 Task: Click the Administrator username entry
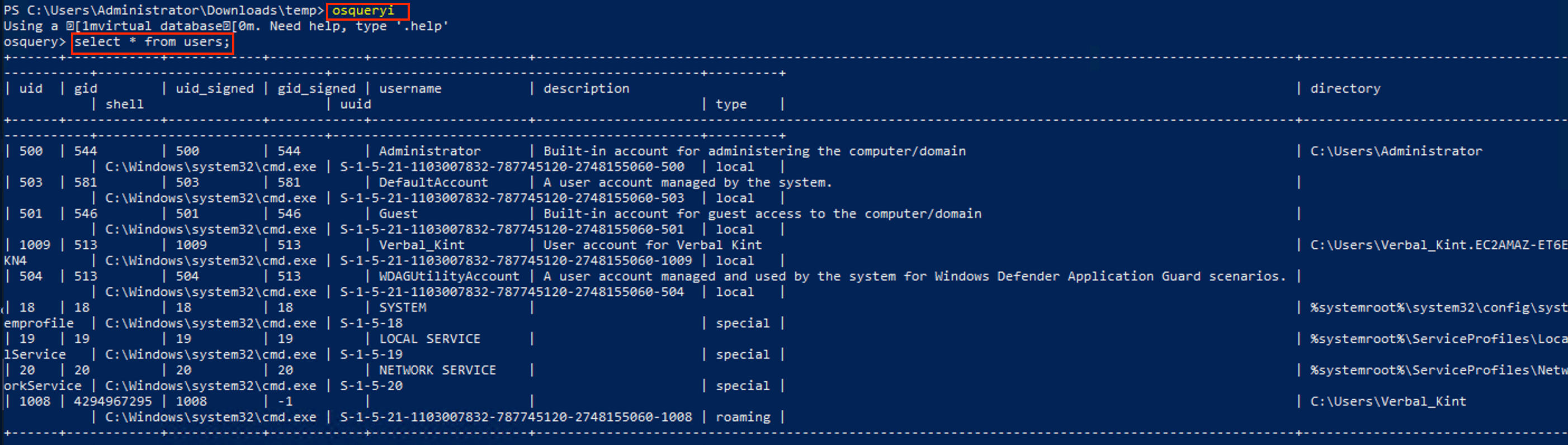(x=429, y=151)
